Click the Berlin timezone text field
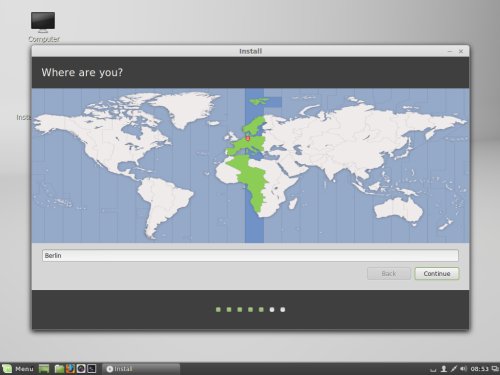Viewport: 500px width, 375px height. click(x=250, y=256)
